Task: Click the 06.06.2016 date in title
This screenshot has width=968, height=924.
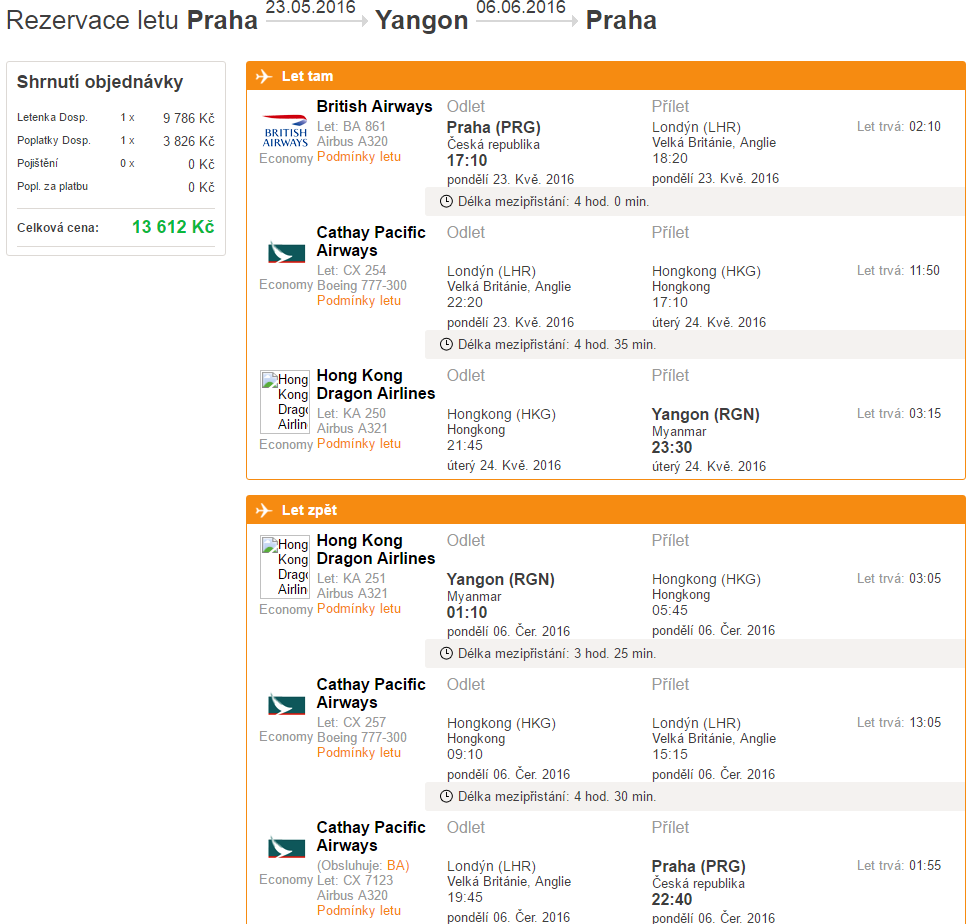Action: click(521, 7)
